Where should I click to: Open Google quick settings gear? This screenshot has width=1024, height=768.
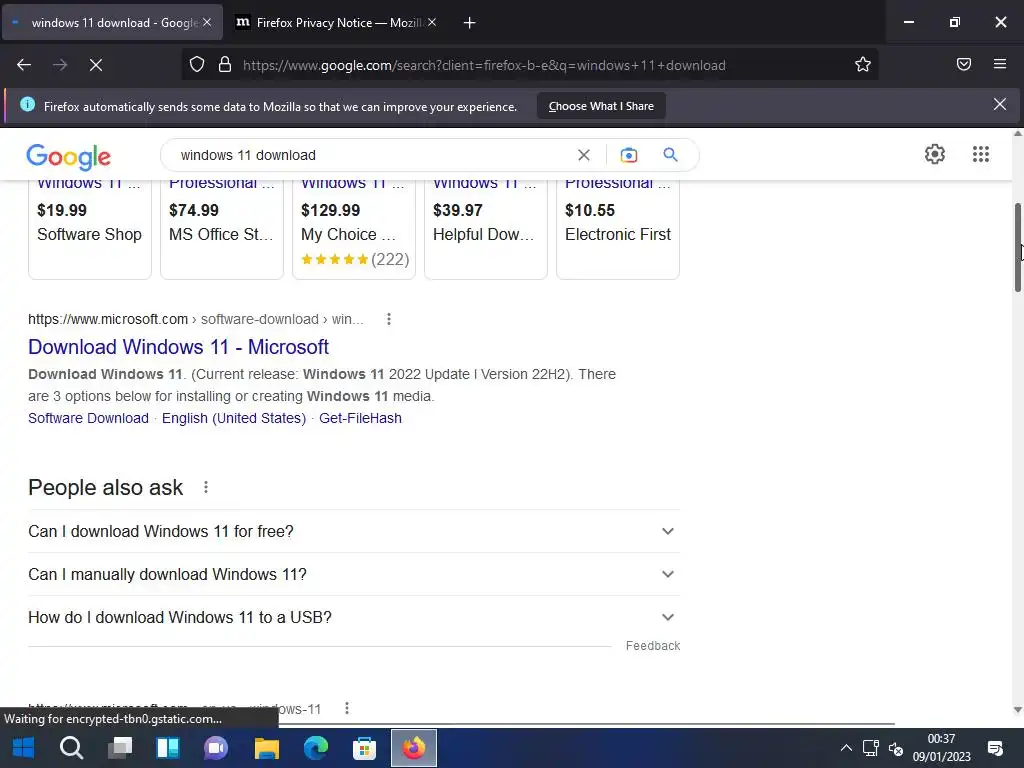[x=935, y=154]
